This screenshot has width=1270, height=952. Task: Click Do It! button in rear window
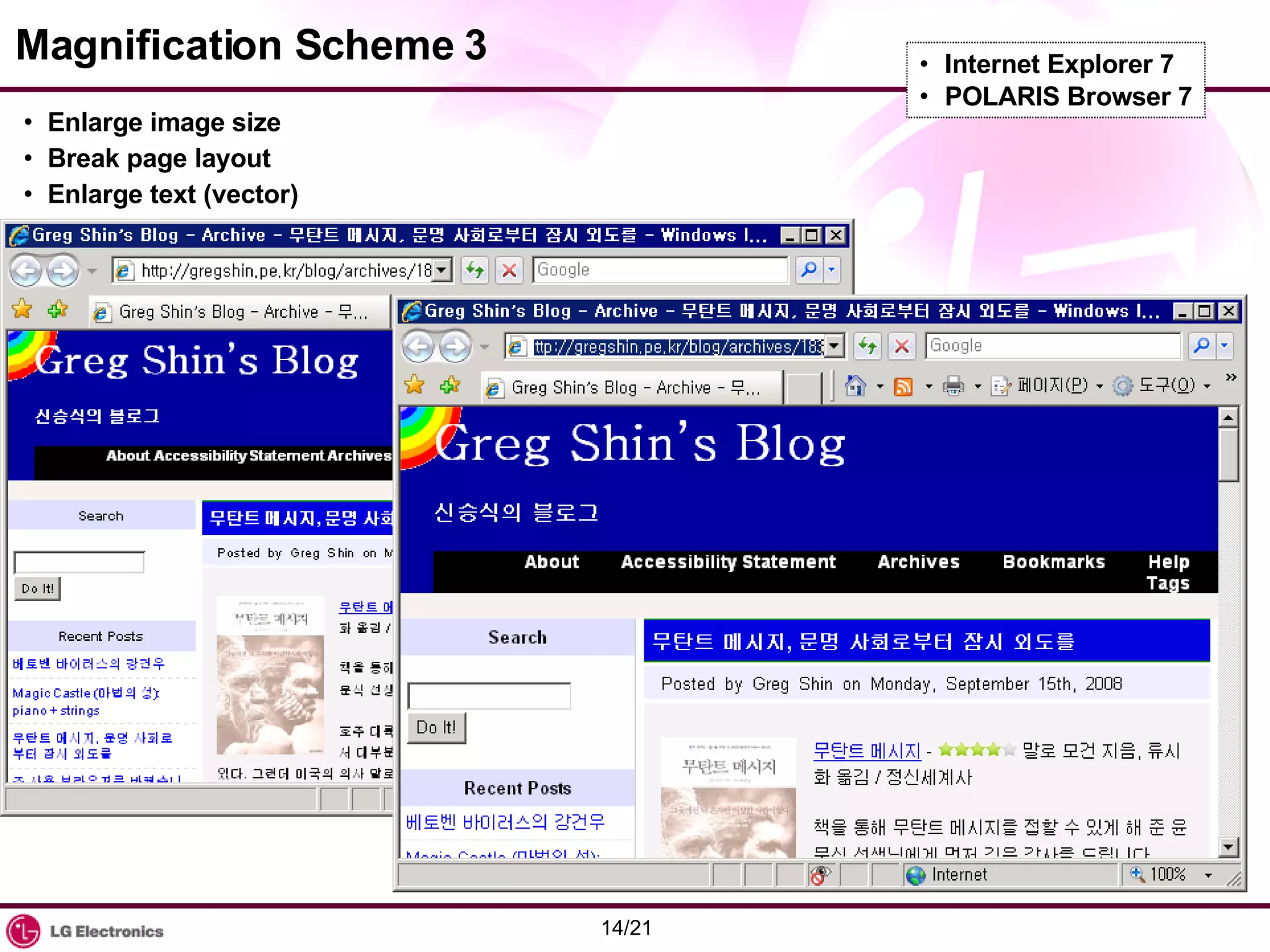[x=38, y=589]
